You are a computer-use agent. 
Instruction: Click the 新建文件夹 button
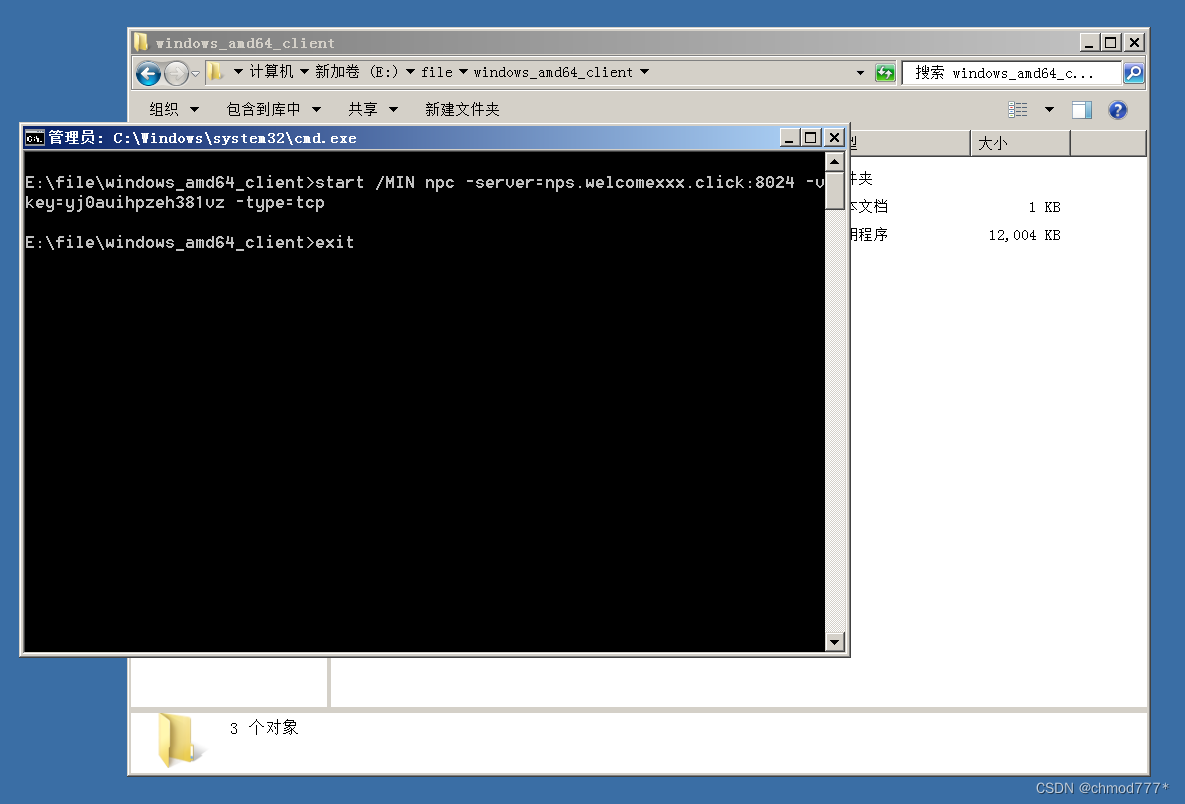(x=462, y=109)
